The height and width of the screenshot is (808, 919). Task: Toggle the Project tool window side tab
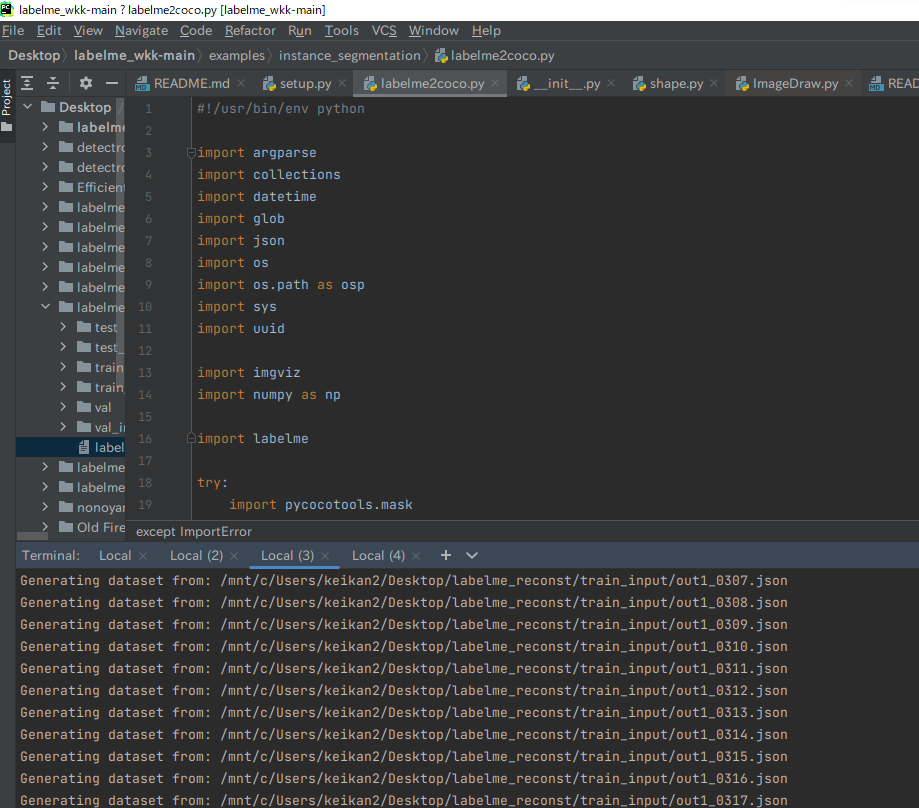click(7, 97)
